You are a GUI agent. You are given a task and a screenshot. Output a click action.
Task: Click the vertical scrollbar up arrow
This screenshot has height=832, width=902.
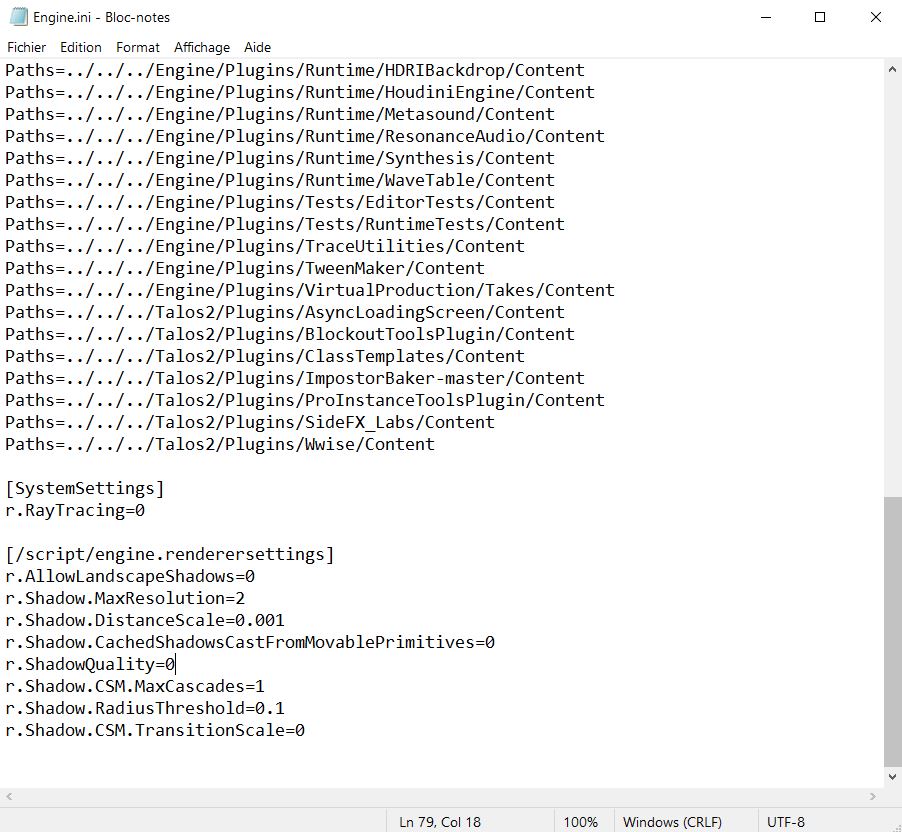(x=892, y=69)
